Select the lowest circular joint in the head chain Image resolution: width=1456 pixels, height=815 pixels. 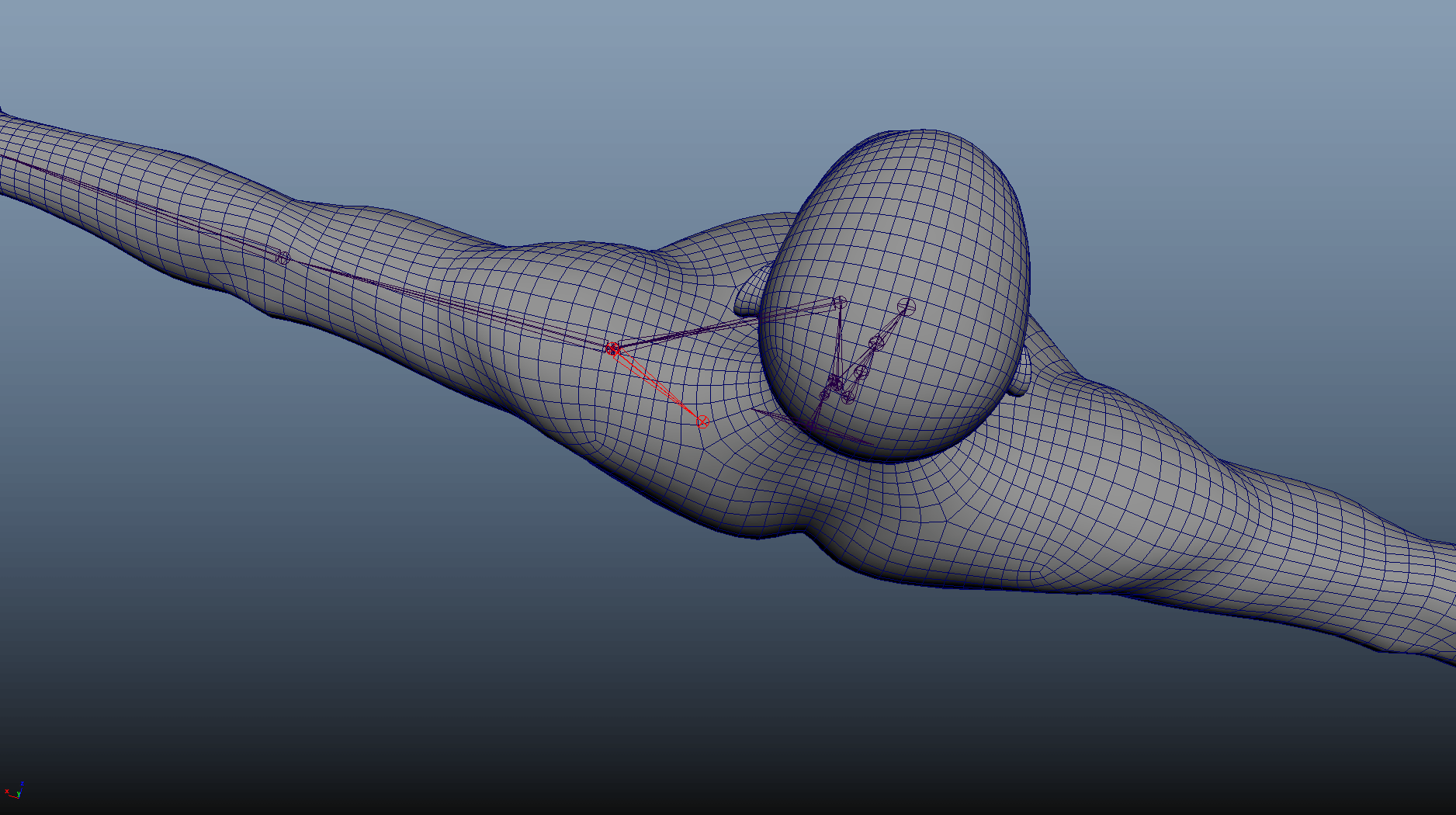(848, 397)
